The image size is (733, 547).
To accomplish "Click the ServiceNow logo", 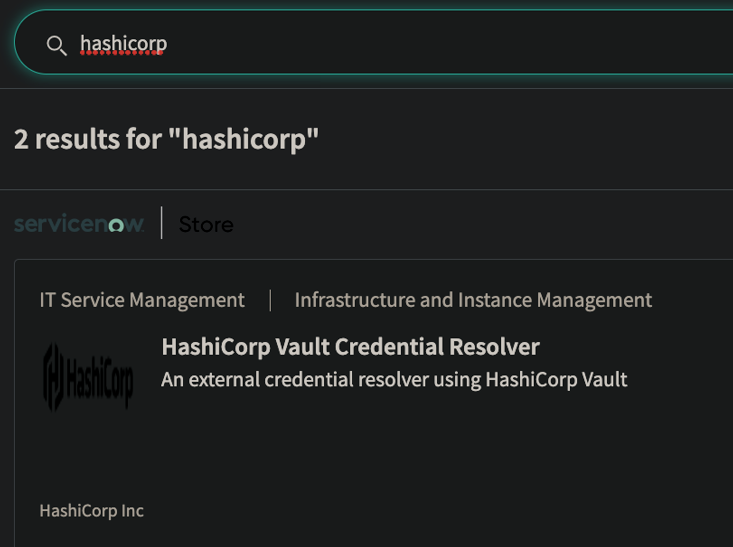I will click(x=79, y=224).
